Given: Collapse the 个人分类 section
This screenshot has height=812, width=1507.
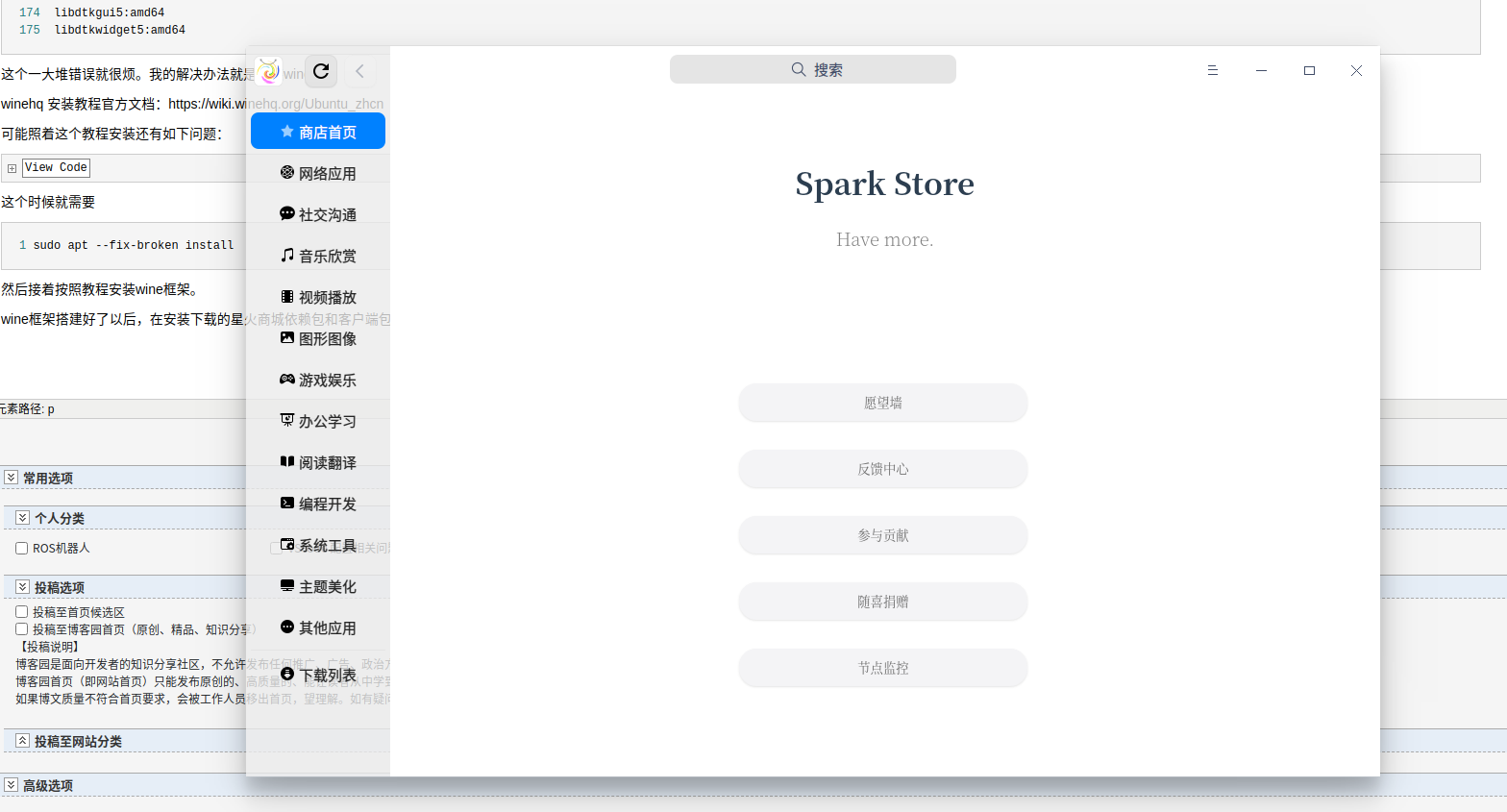Looking at the screenshot, I should 22,517.
